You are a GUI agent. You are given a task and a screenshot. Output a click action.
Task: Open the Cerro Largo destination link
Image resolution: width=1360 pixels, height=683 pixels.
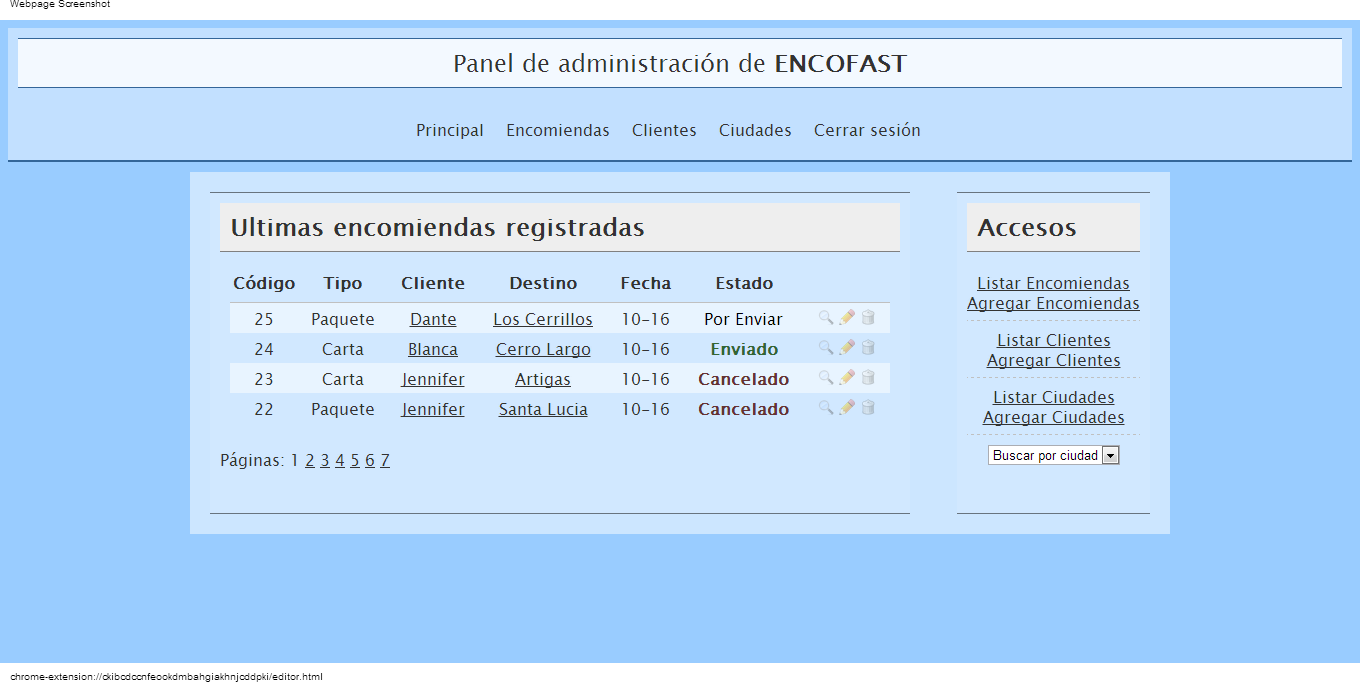pos(543,348)
